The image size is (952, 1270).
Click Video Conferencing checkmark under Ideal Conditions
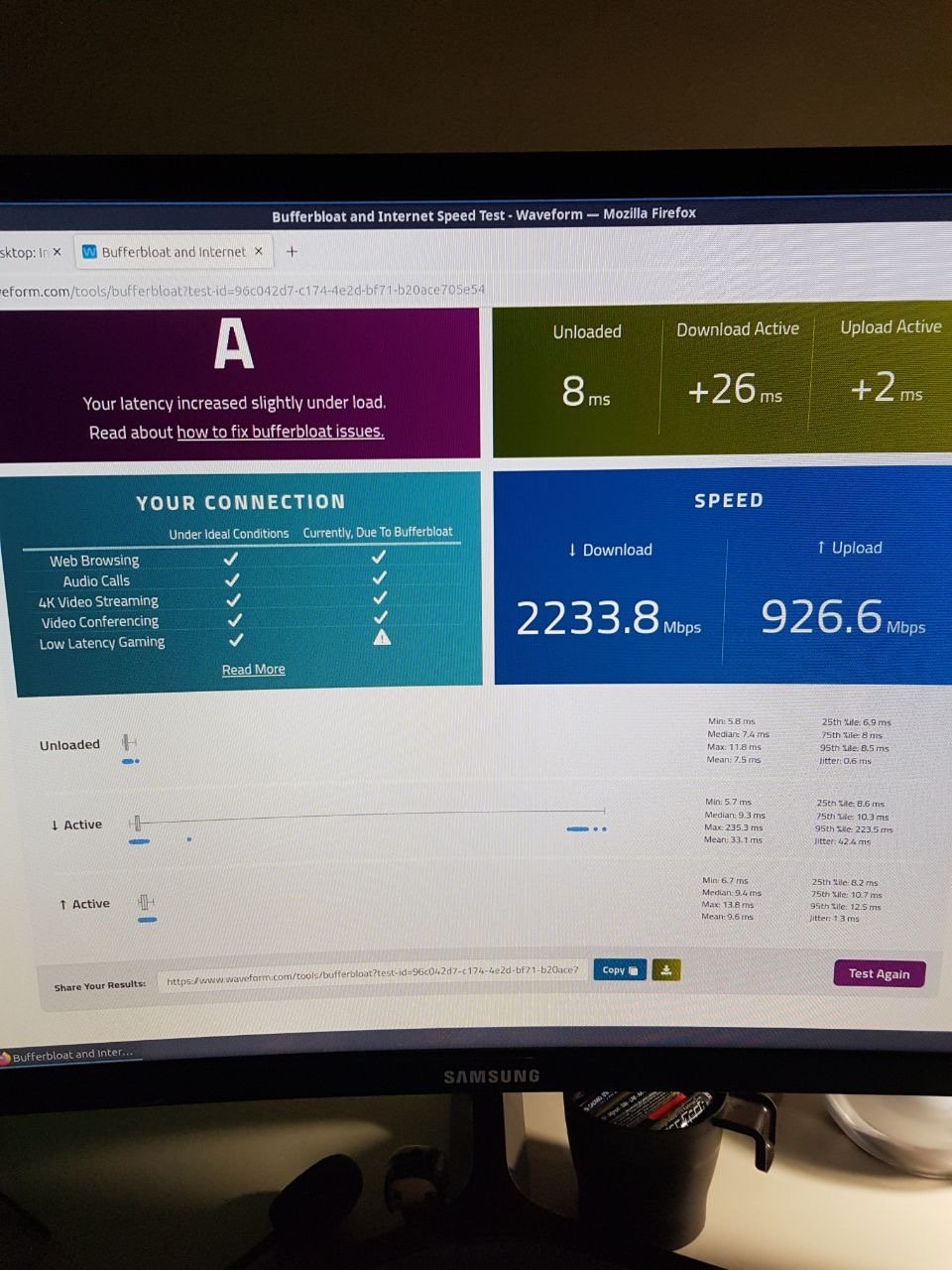[234, 620]
